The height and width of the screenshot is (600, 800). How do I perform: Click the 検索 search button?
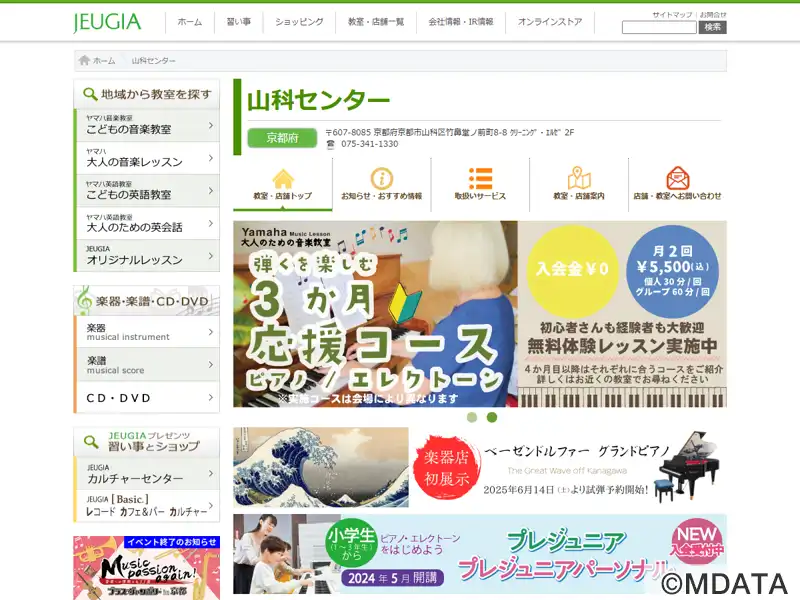712,28
